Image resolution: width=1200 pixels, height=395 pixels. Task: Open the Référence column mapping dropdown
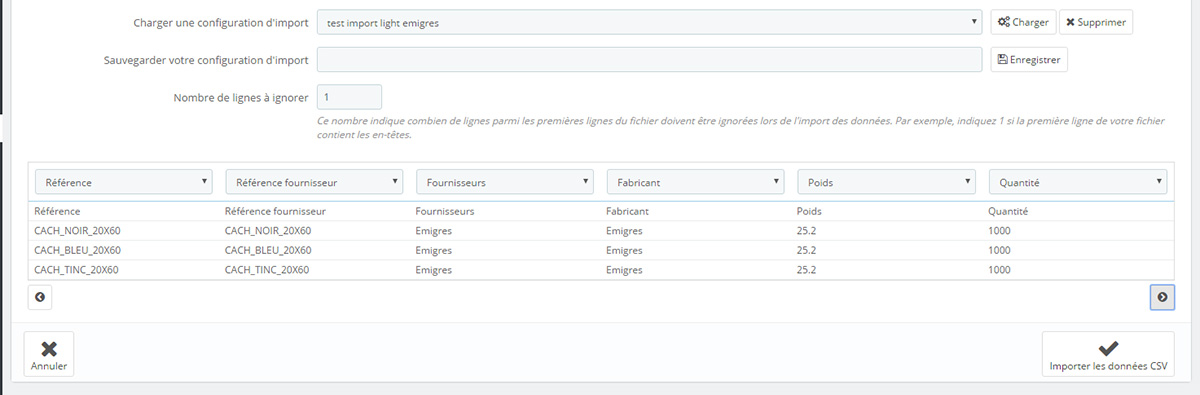tap(125, 182)
